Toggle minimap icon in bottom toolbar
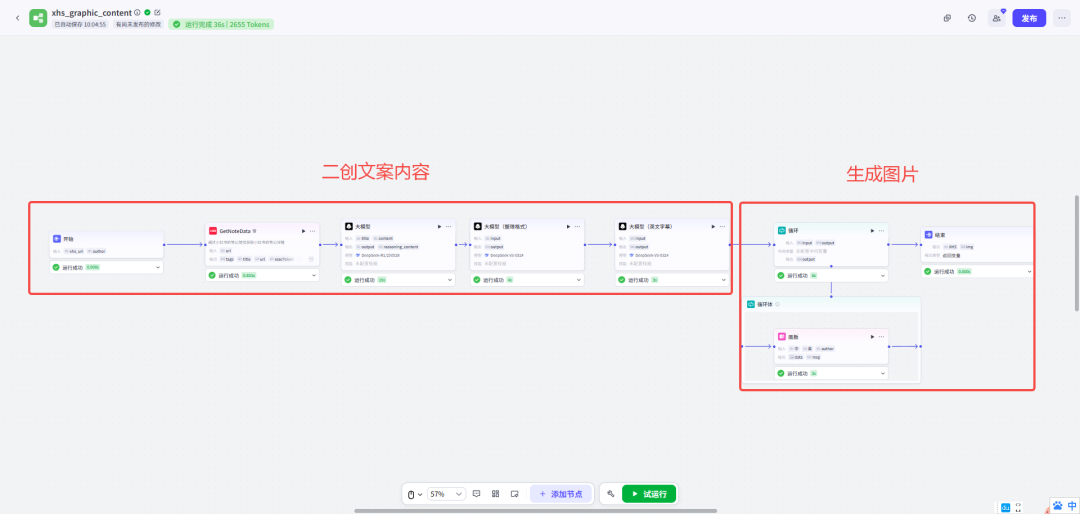Image resolution: width=1080 pixels, height=514 pixels. [x=515, y=494]
